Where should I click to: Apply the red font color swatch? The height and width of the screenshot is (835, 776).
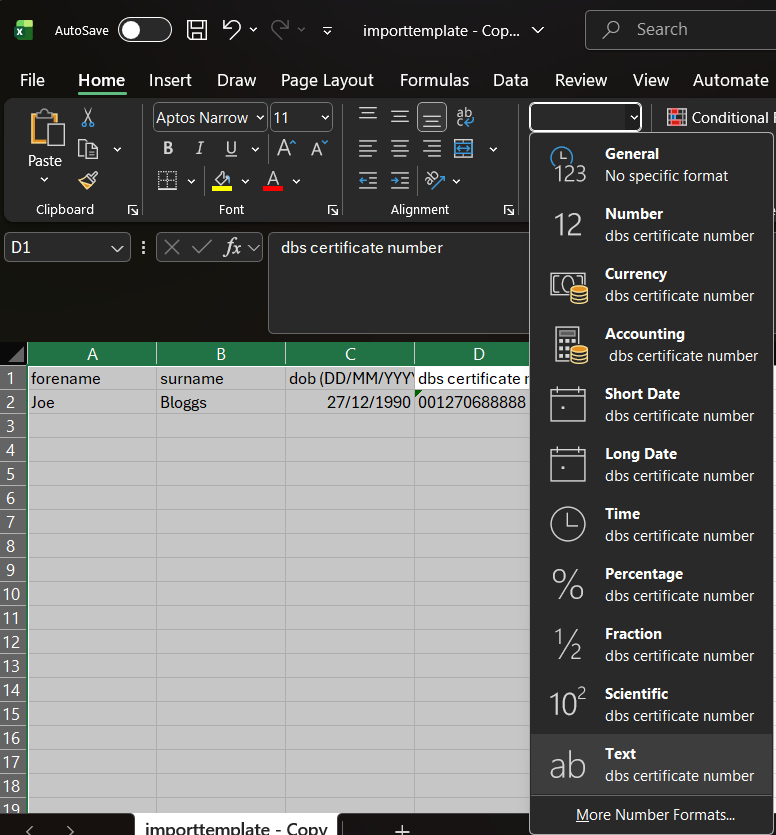point(273,181)
